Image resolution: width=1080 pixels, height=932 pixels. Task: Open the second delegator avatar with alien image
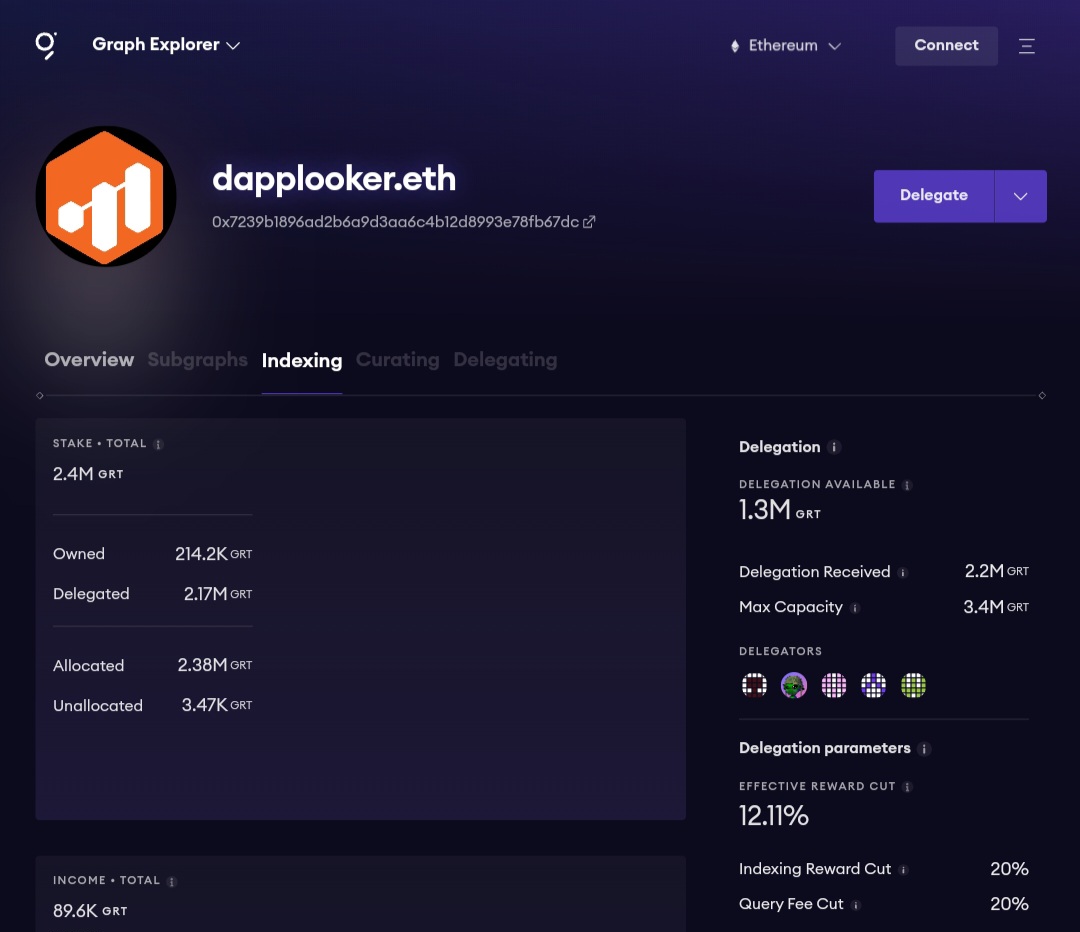coord(794,685)
